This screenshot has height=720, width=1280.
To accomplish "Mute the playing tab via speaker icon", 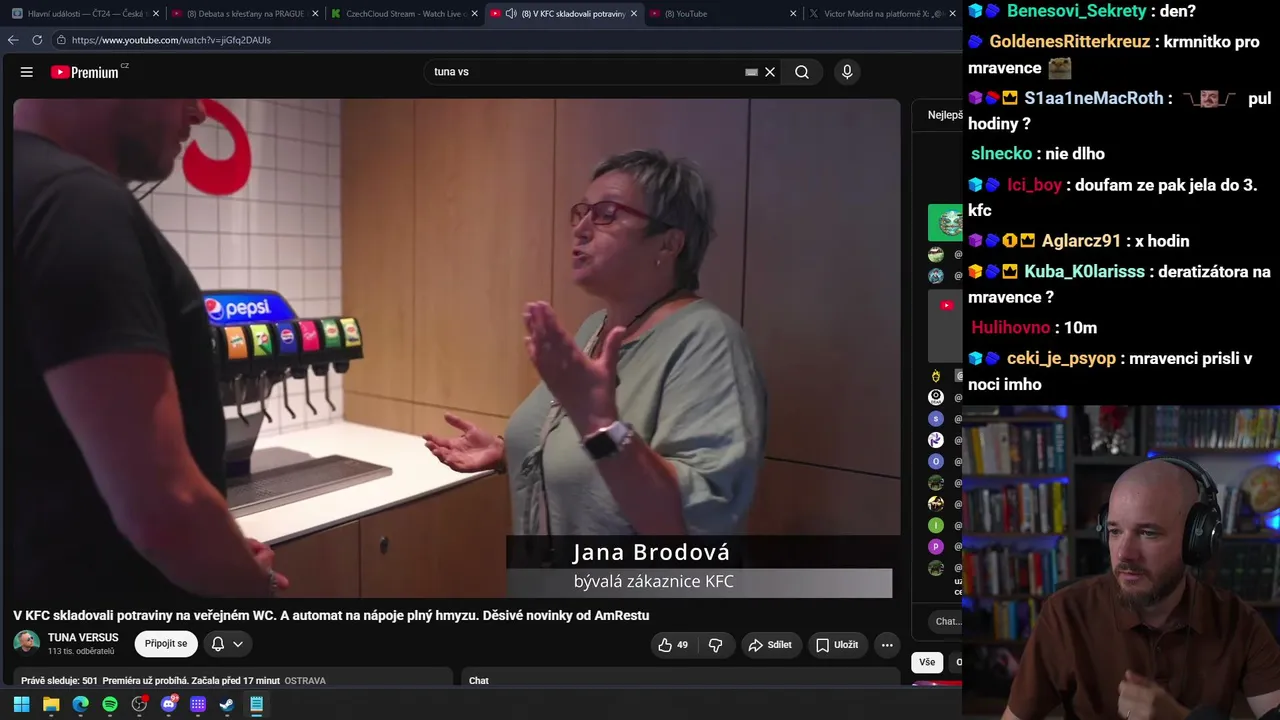I will (x=511, y=14).
